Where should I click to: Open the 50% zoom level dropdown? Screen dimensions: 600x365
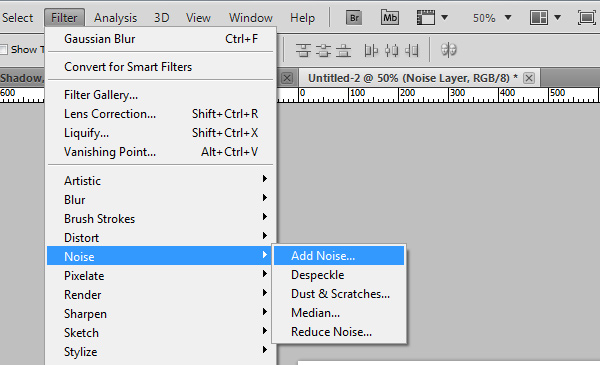[x=492, y=18]
